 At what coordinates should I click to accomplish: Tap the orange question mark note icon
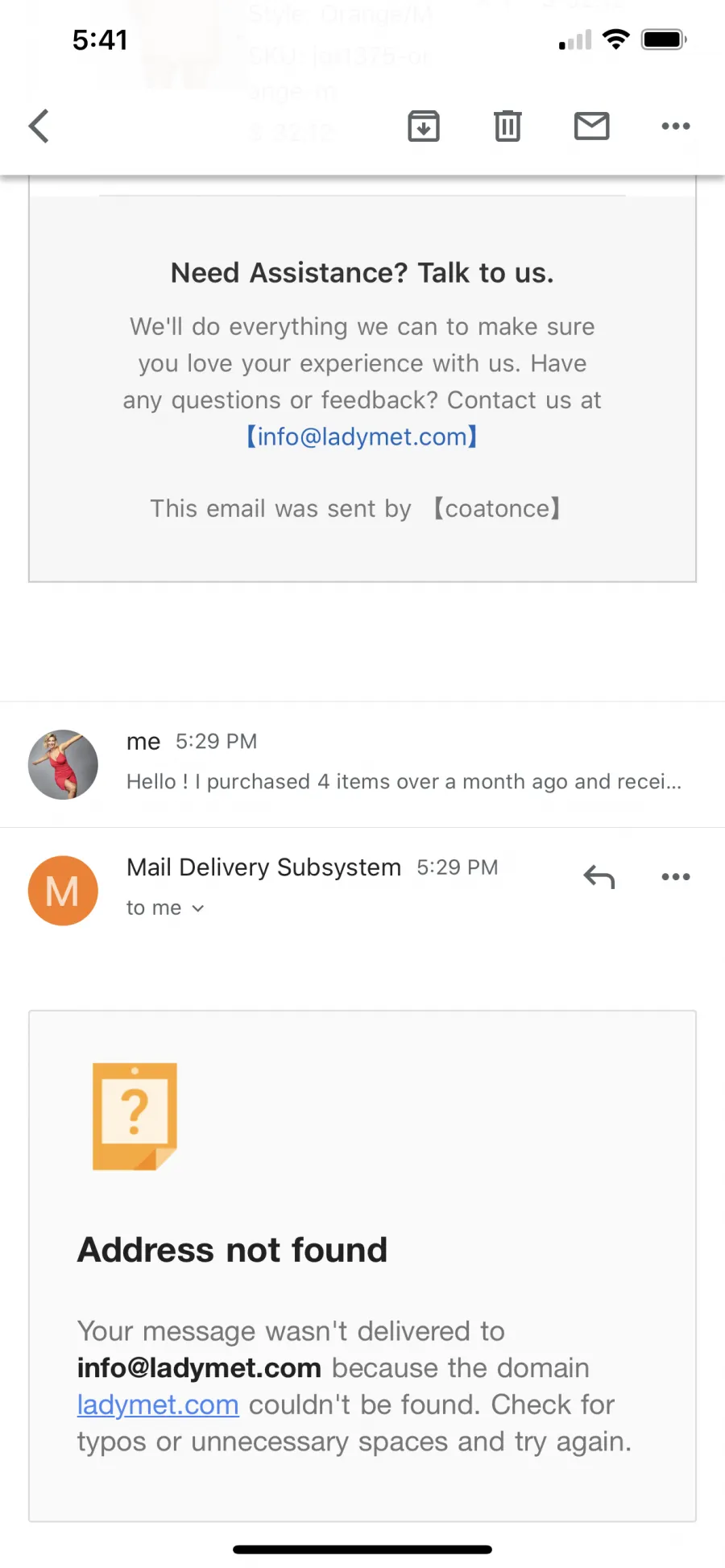point(135,1116)
